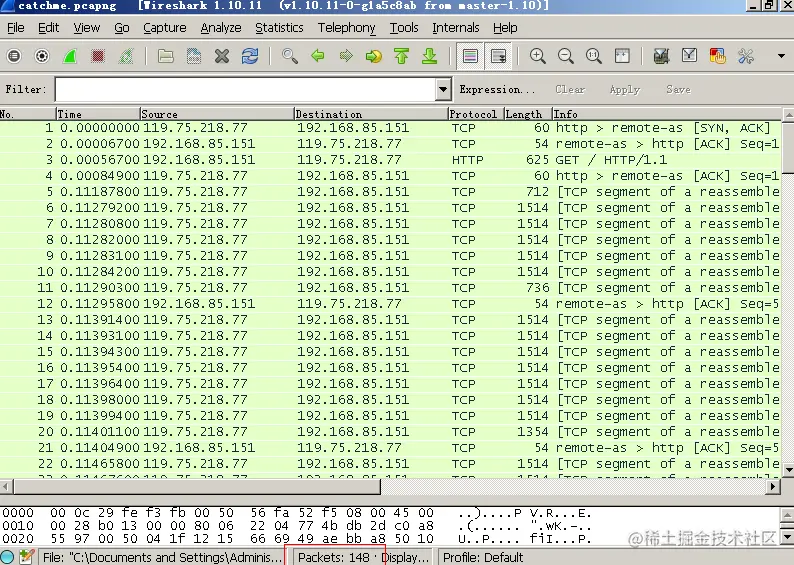This screenshot has width=794, height=565.
Task: Open the Telephony menu
Action: point(346,27)
